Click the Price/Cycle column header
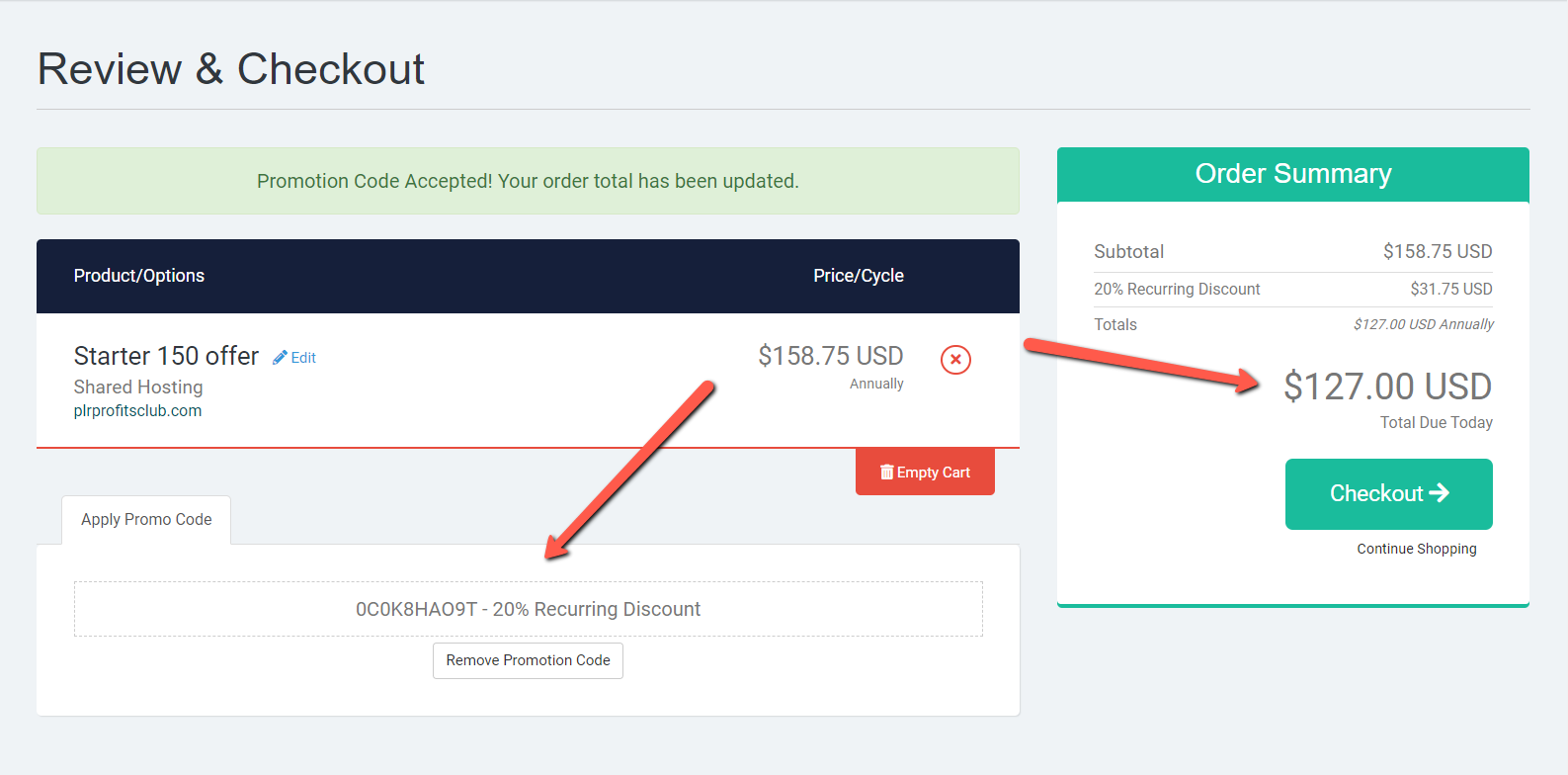The image size is (1568, 775). 859,276
